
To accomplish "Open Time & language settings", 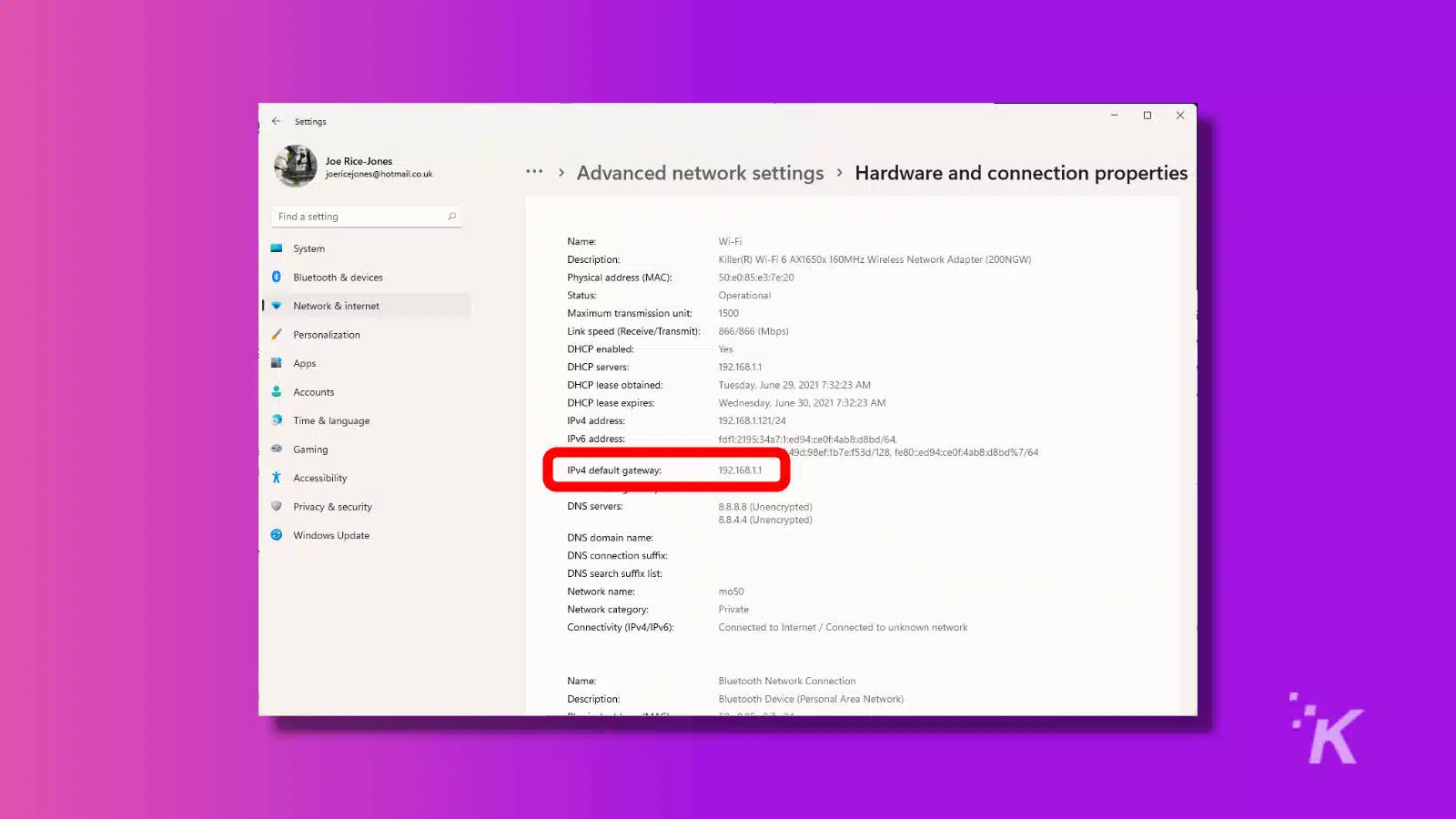I will [330, 420].
